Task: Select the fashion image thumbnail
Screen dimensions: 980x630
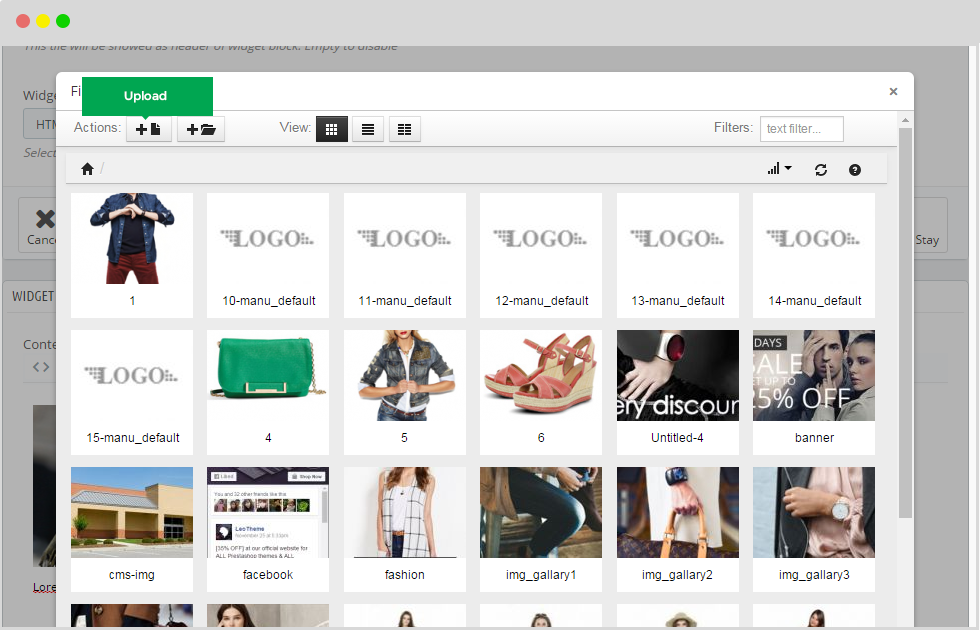Action: pyautogui.click(x=405, y=512)
